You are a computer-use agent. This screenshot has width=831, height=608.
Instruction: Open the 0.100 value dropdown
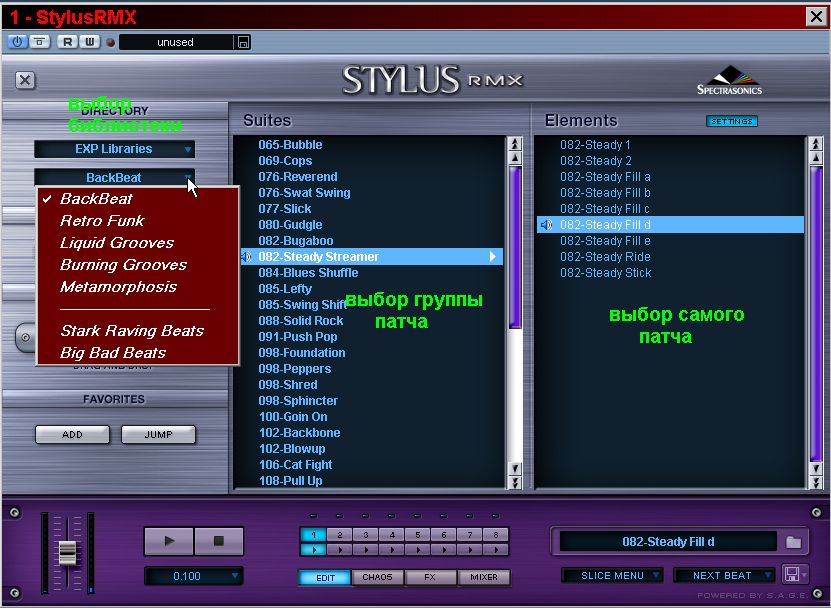coord(193,576)
